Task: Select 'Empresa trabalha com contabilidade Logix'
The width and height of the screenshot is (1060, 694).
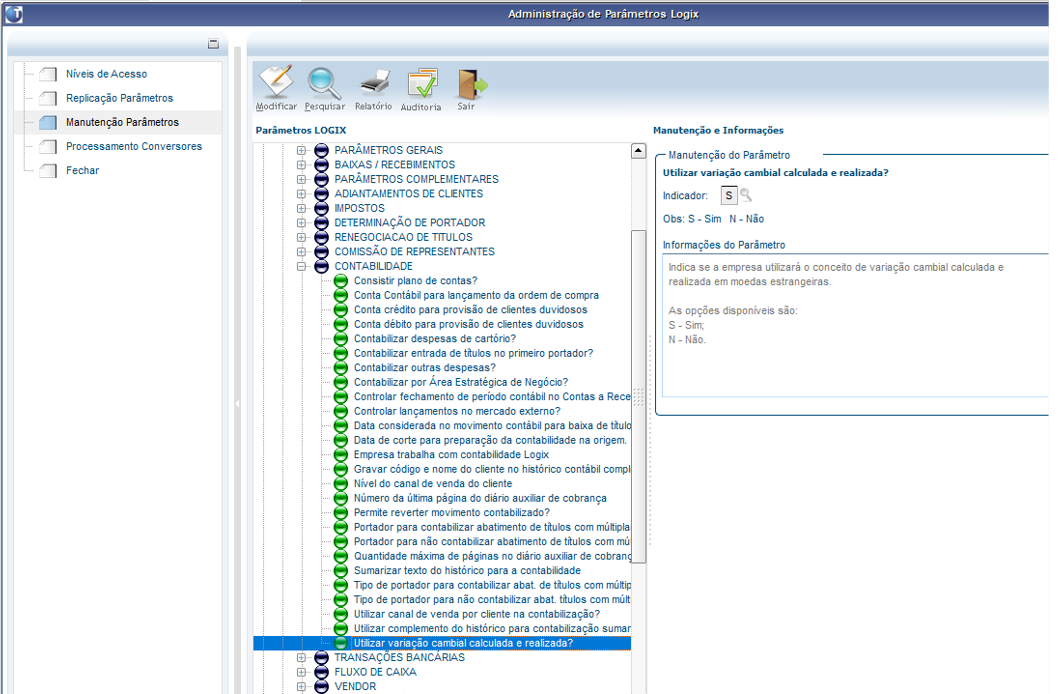Action: [451, 455]
